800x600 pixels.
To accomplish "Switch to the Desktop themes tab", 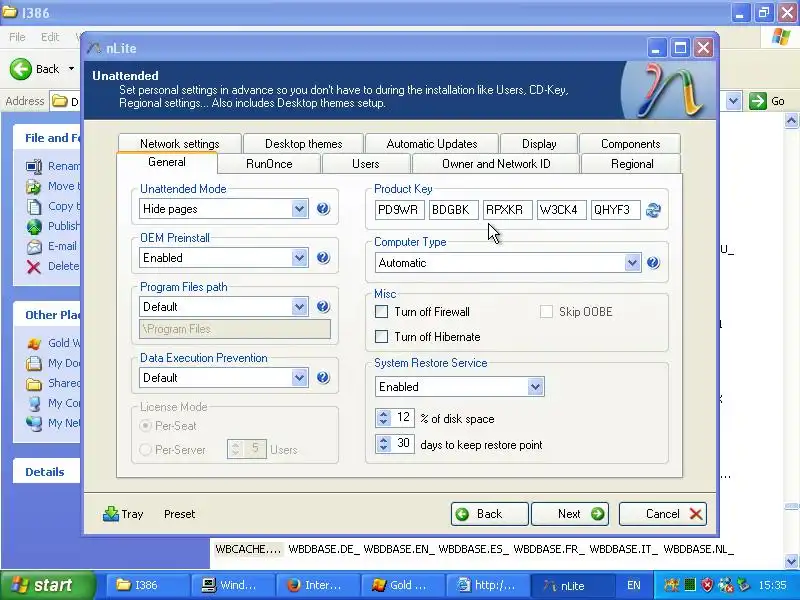I will click(x=304, y=143).
